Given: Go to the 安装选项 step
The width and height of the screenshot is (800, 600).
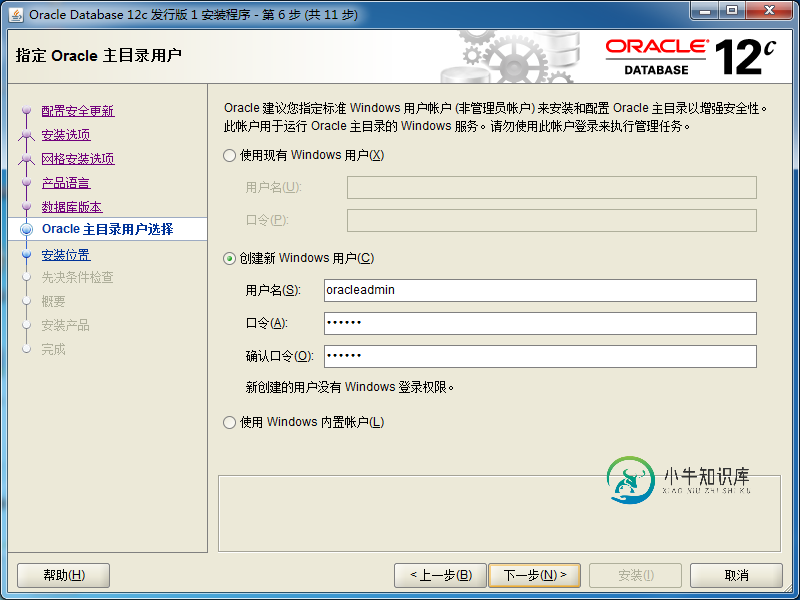Looking at the screenshot, I should (66, 135).
